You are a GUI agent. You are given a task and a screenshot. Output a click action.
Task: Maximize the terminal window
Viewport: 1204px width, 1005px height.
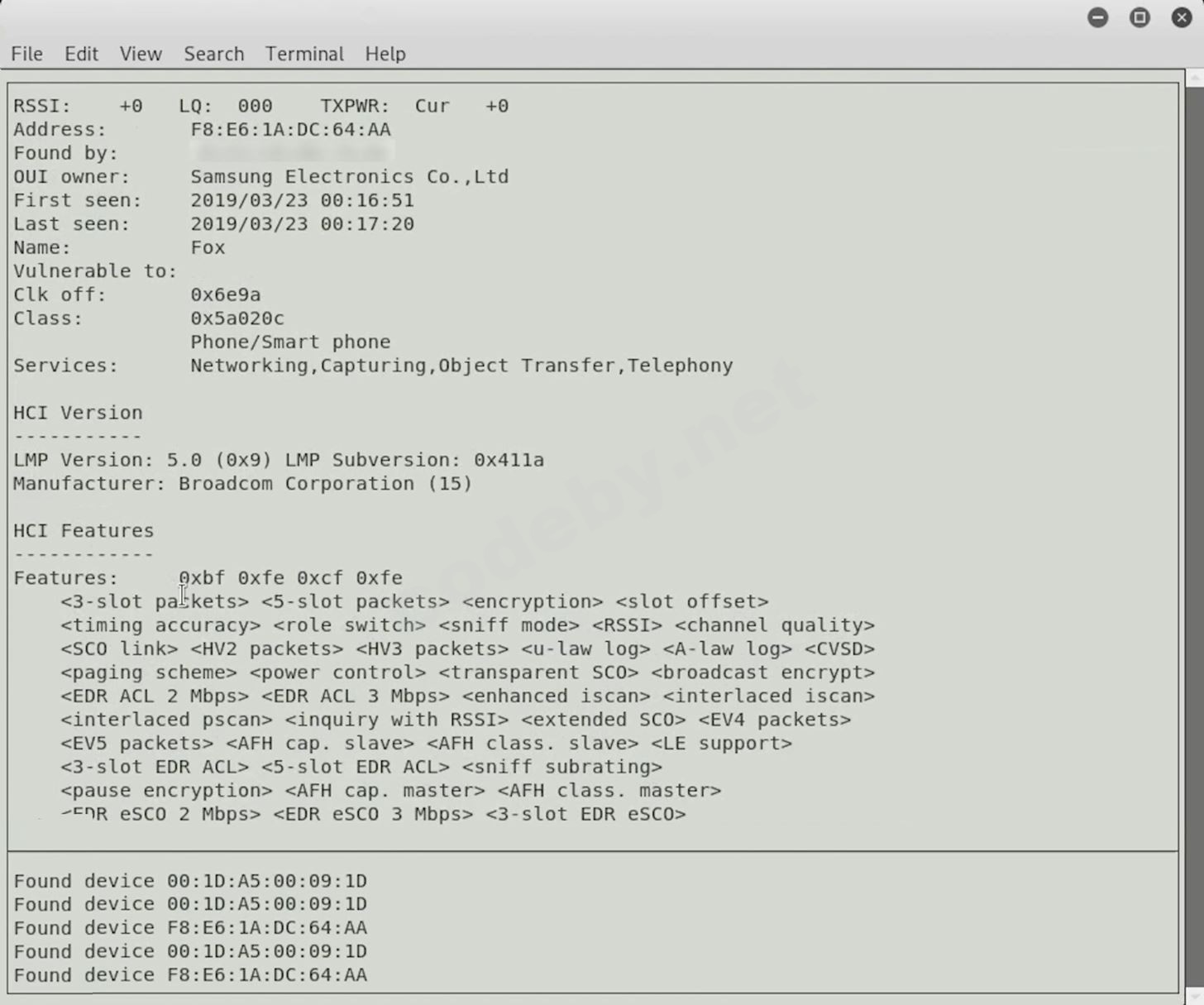click(1139, 17)
